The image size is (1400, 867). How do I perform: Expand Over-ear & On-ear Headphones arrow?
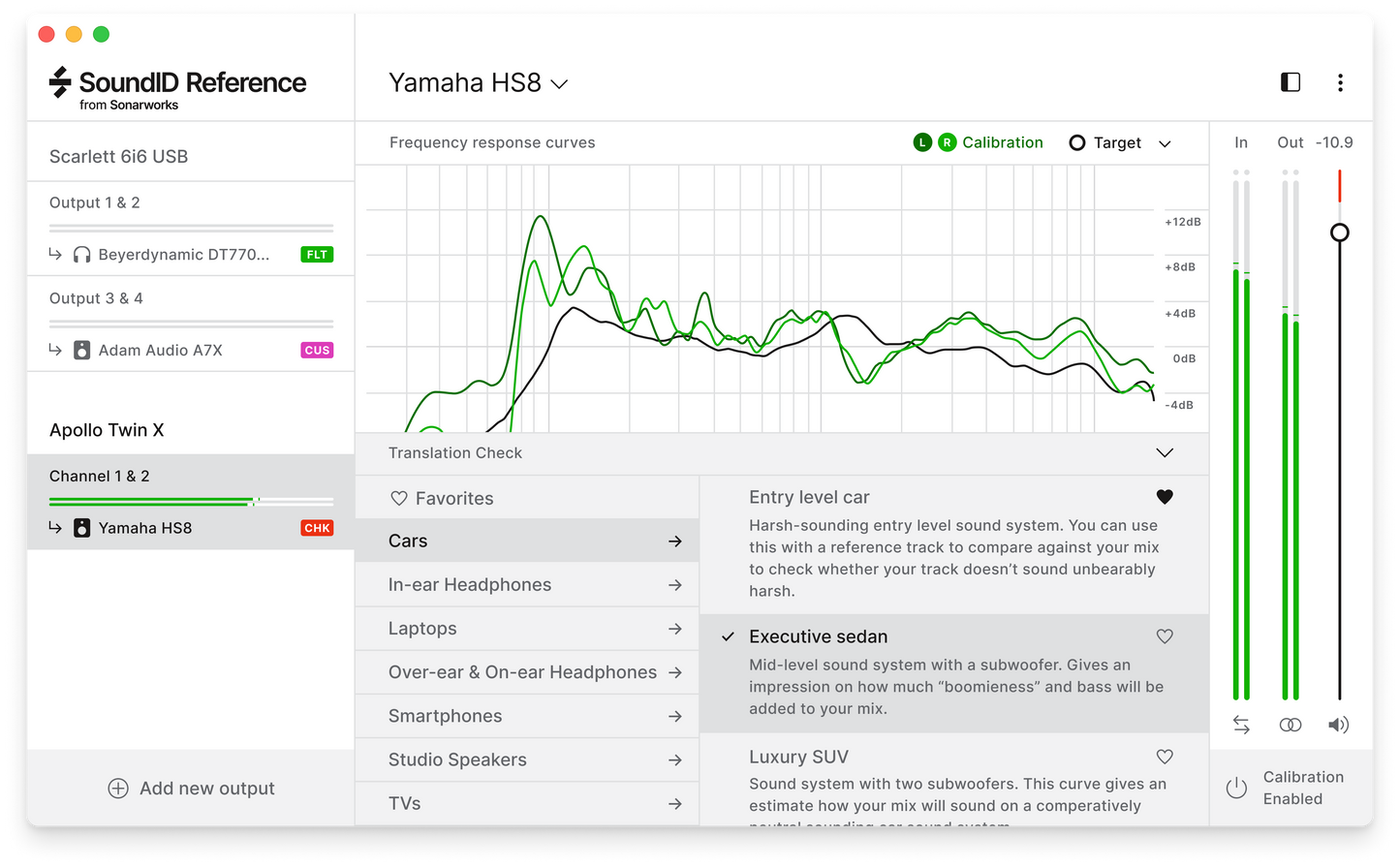pyautogui.click(x=675, y=672)
